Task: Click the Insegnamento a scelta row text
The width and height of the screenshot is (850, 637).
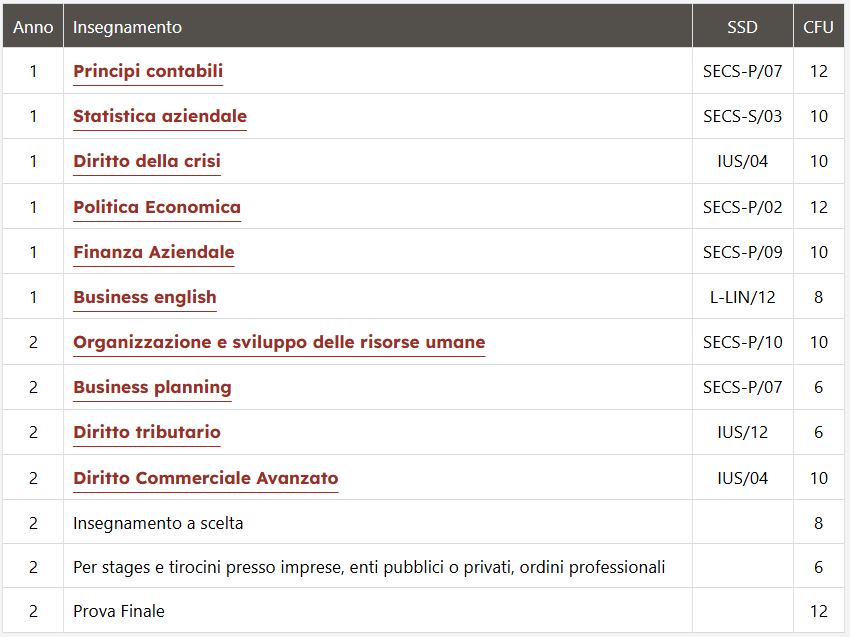Action: coord(158,523)
